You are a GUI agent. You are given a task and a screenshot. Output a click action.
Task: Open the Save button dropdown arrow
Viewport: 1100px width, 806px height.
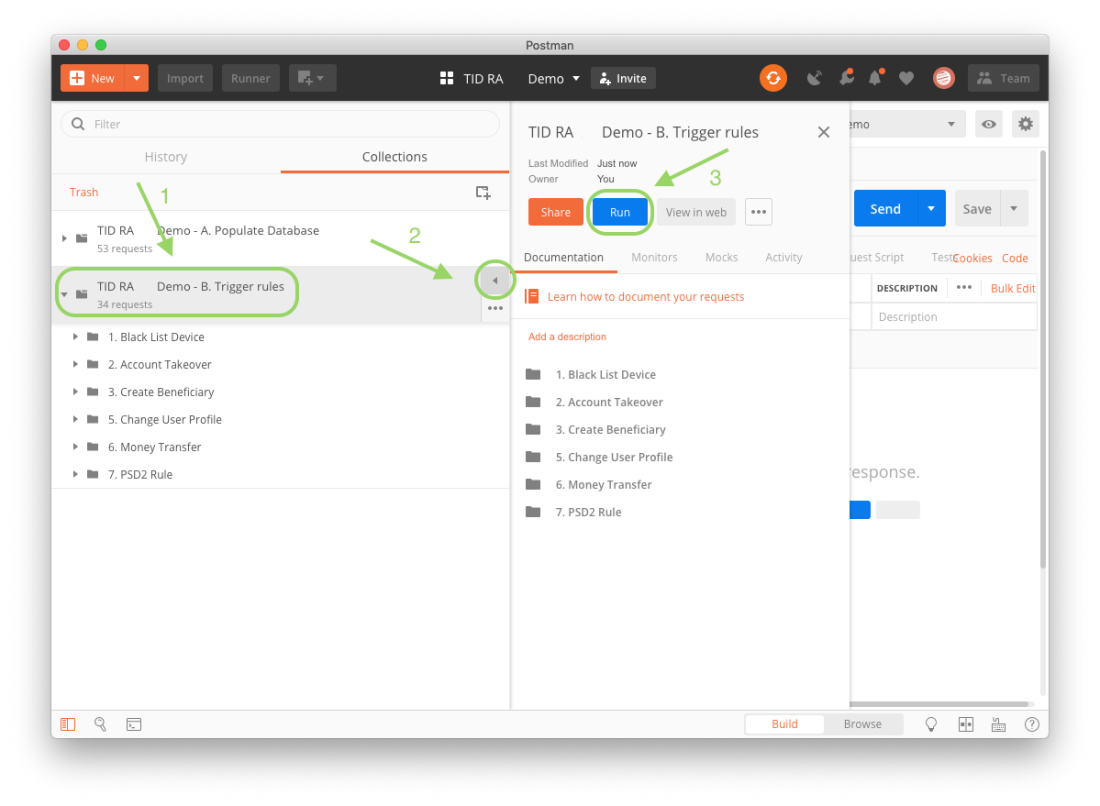coord(1014,208)
